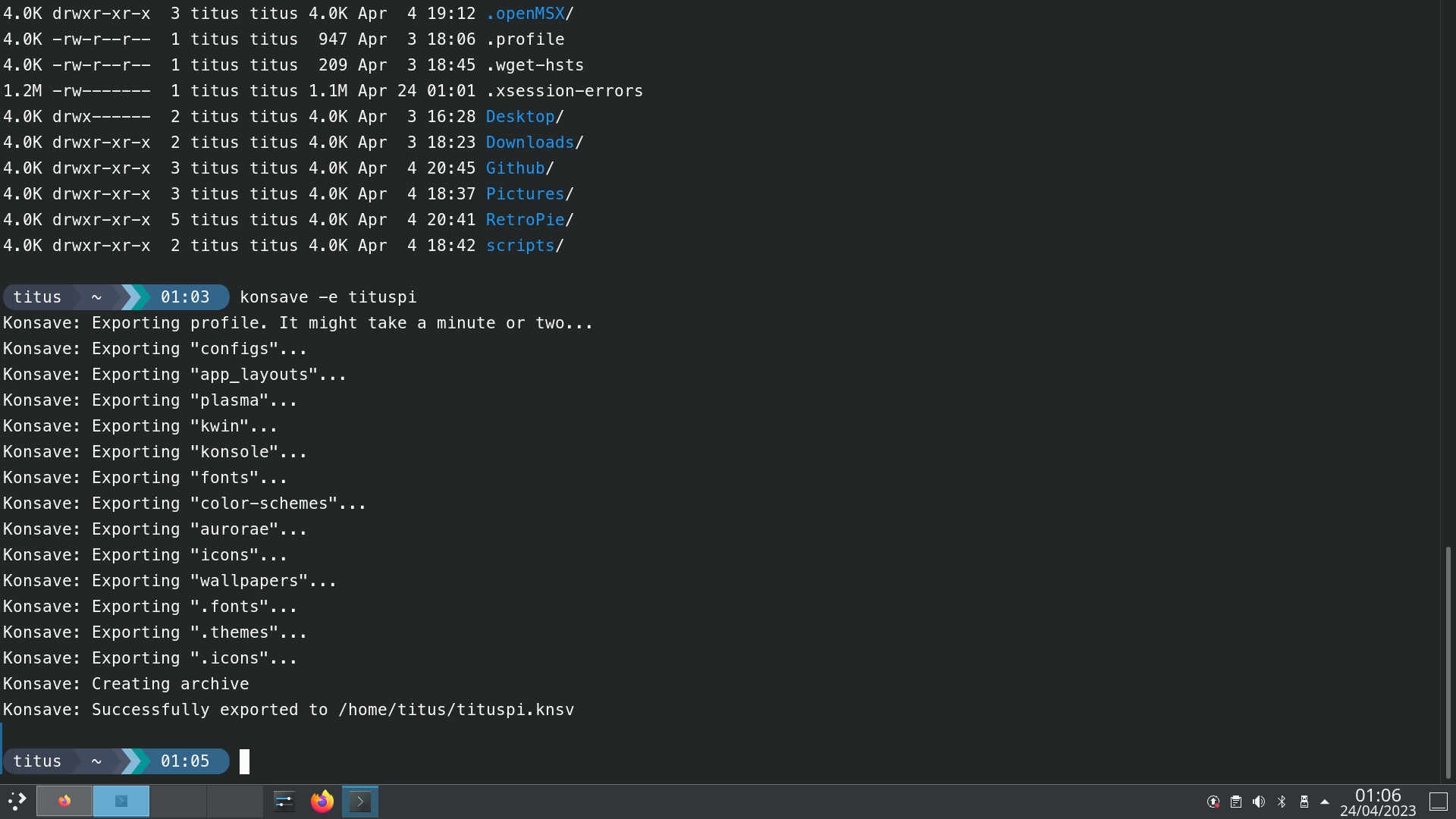Click the Downloads directory name in listing
This screenshot has height=819, width=1456.
click(x=529, y=143)
